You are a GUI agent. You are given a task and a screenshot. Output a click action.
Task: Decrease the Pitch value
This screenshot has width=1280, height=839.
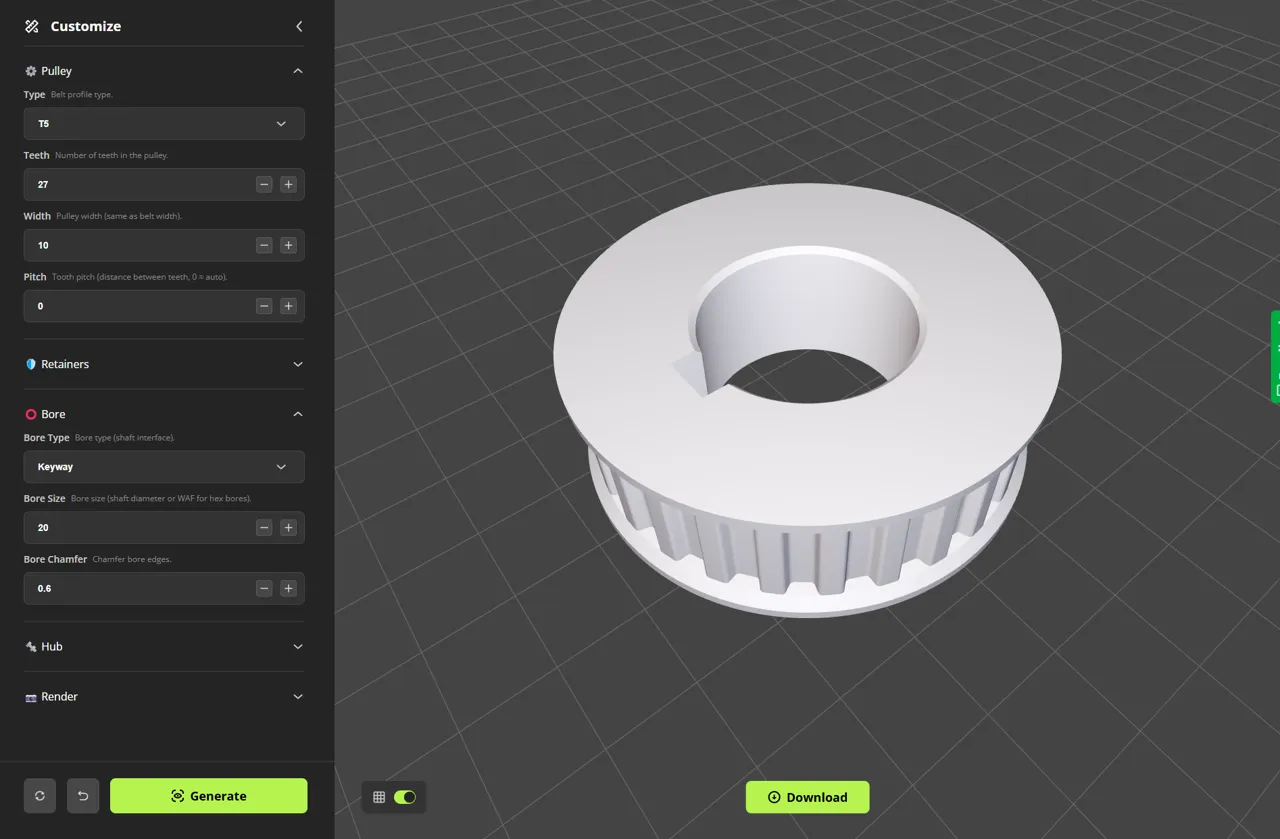(x=264, y=306)
